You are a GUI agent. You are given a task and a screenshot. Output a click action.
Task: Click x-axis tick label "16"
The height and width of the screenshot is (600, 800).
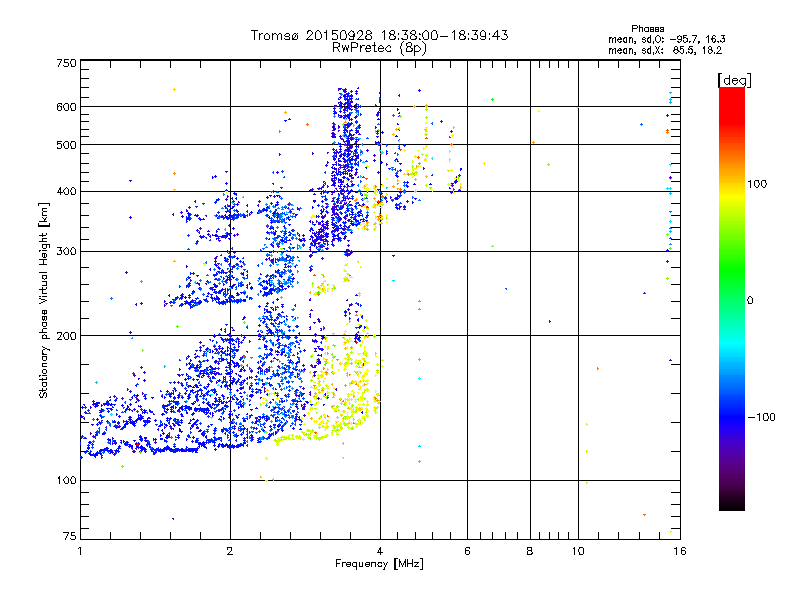point(680,551)
